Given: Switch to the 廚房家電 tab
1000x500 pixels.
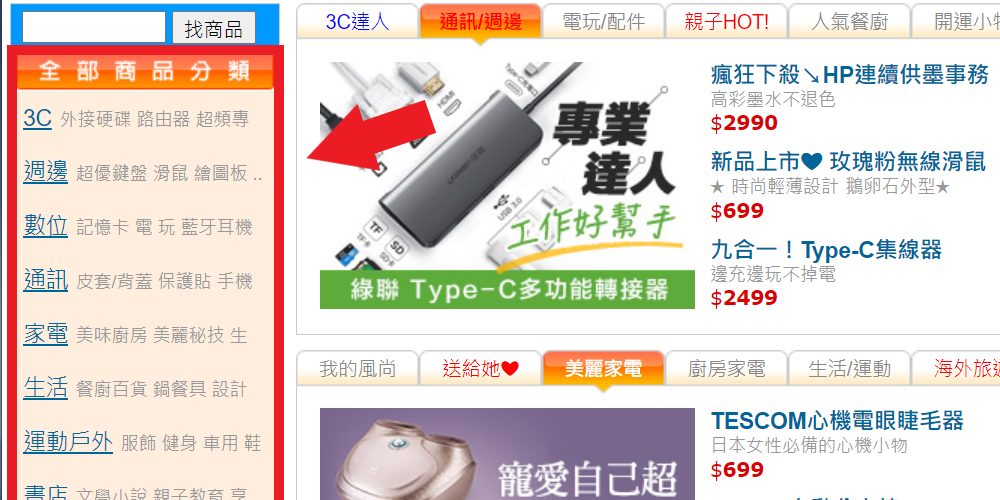Looking at the screenshot, I should [726, 369].
